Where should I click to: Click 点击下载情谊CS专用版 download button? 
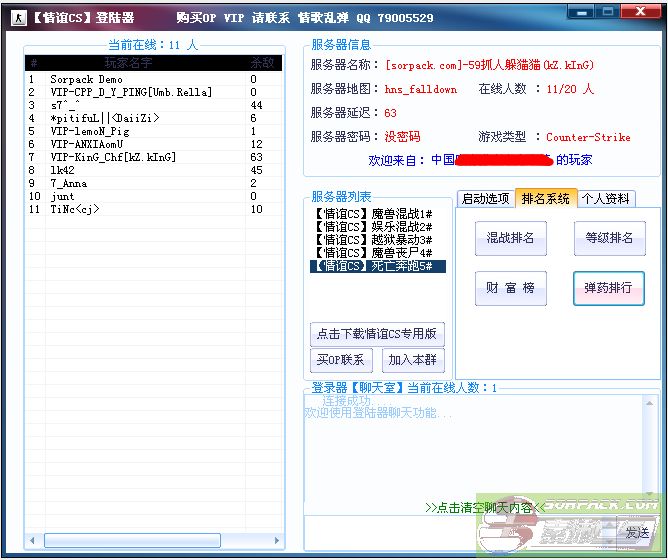point(377,334)
